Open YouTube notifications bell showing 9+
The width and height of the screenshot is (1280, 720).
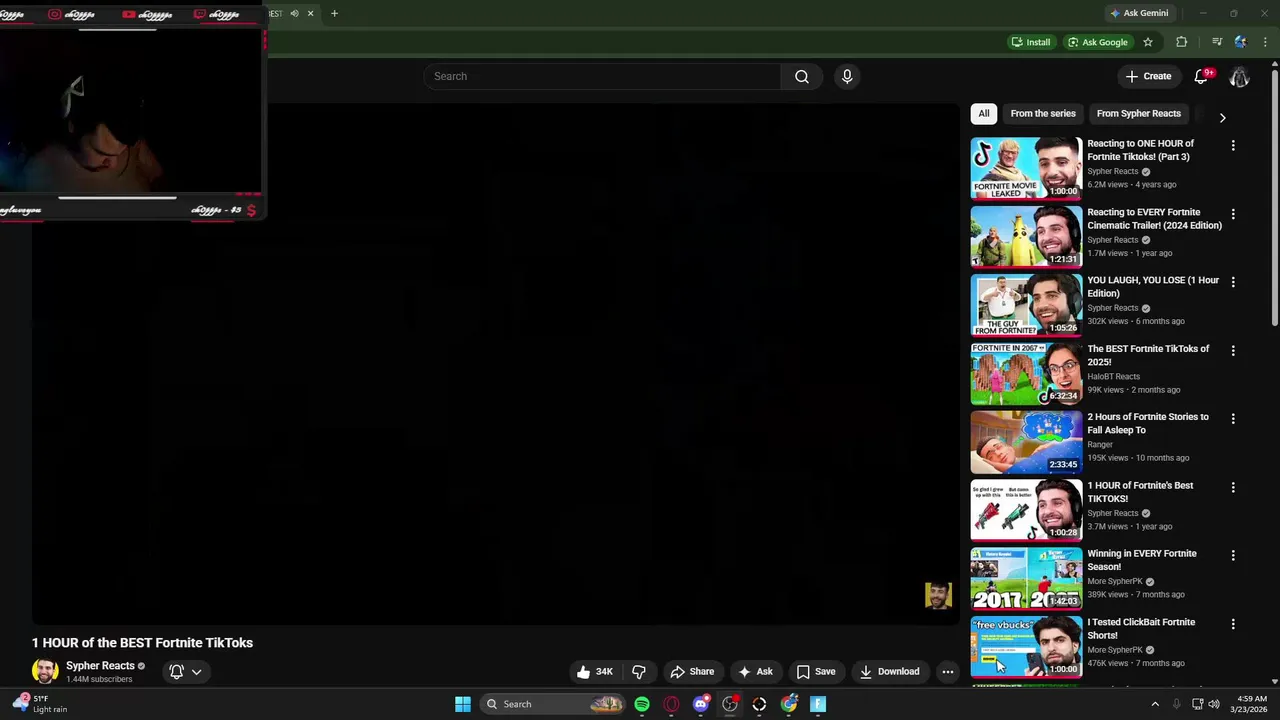(x=1203, y=76)
